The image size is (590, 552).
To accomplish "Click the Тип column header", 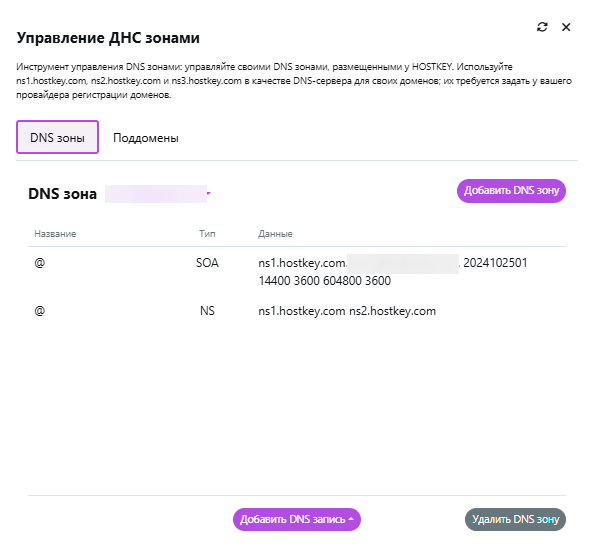I will (207, 234).
